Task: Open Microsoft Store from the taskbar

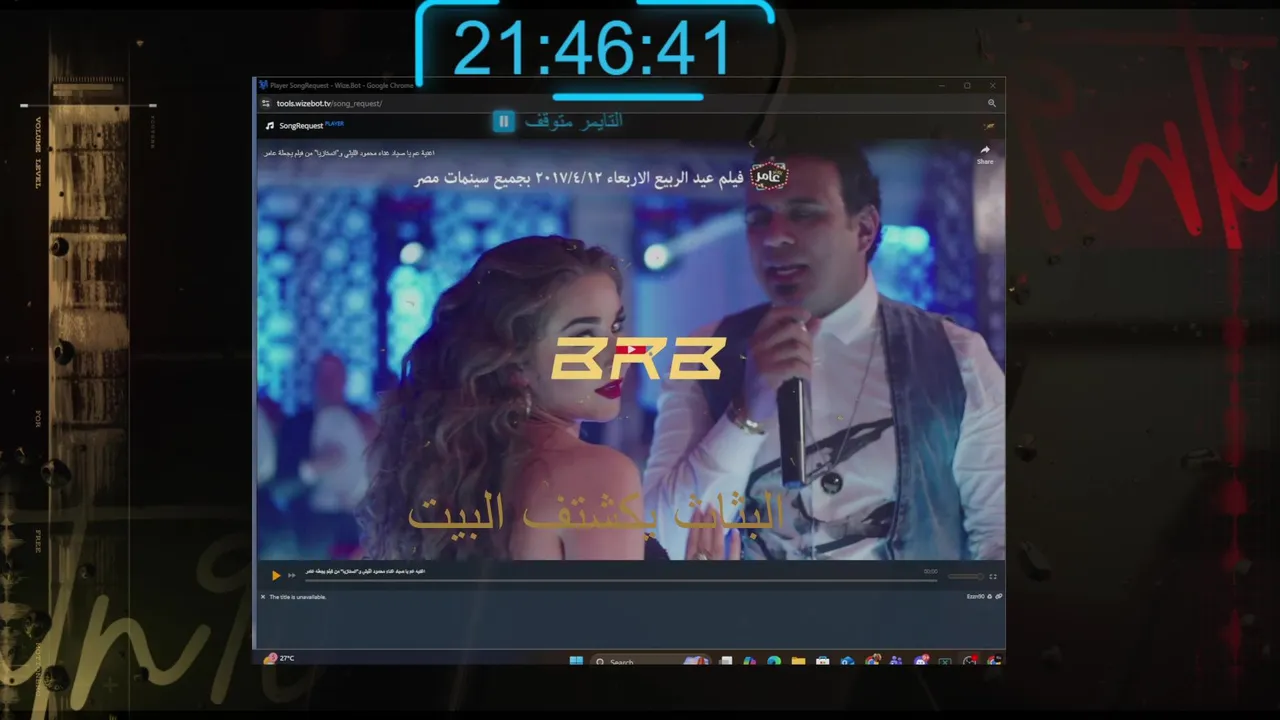Action: pyautogui.click(x=822, y=661)
